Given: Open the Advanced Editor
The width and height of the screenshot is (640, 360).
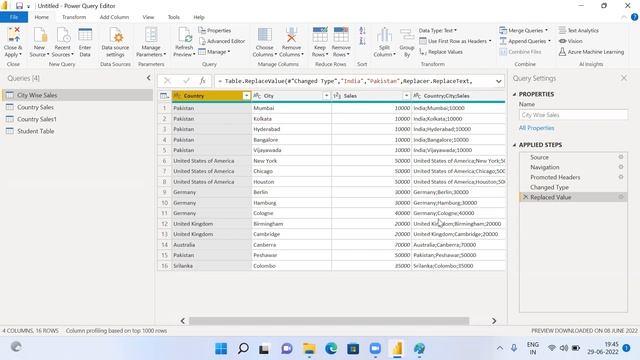Looking at the screenshot, I should coord(222,41).
